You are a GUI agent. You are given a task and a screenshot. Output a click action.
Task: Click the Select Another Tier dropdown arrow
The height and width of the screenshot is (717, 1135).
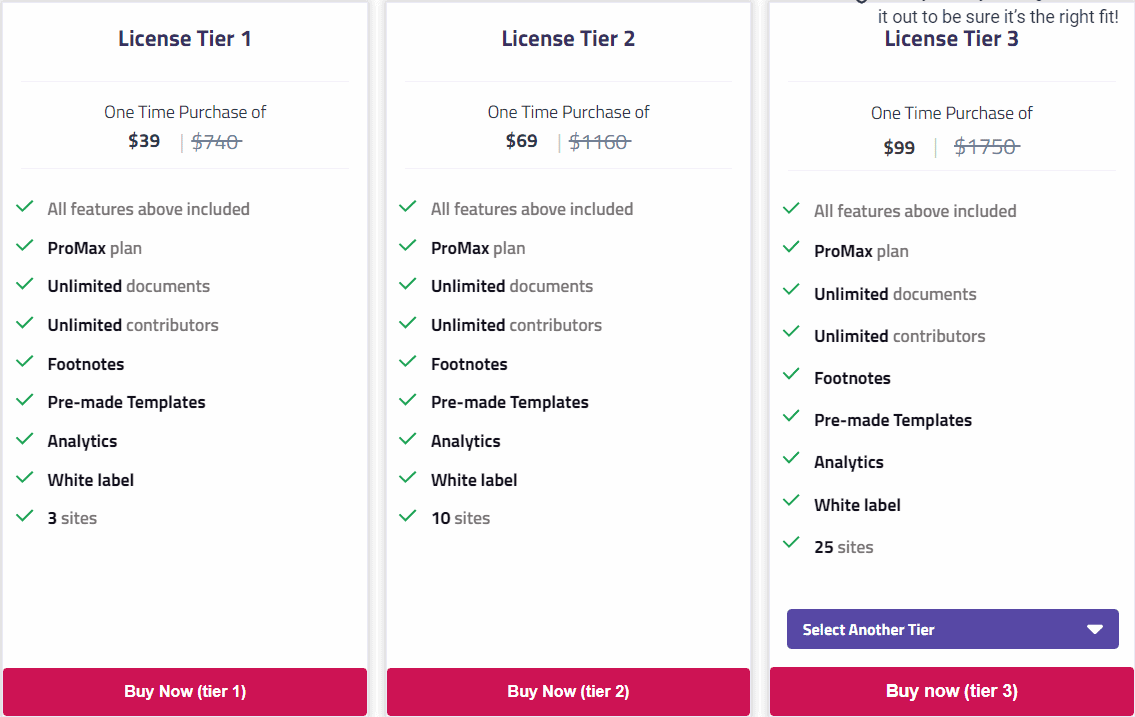tap(1095, 629)
